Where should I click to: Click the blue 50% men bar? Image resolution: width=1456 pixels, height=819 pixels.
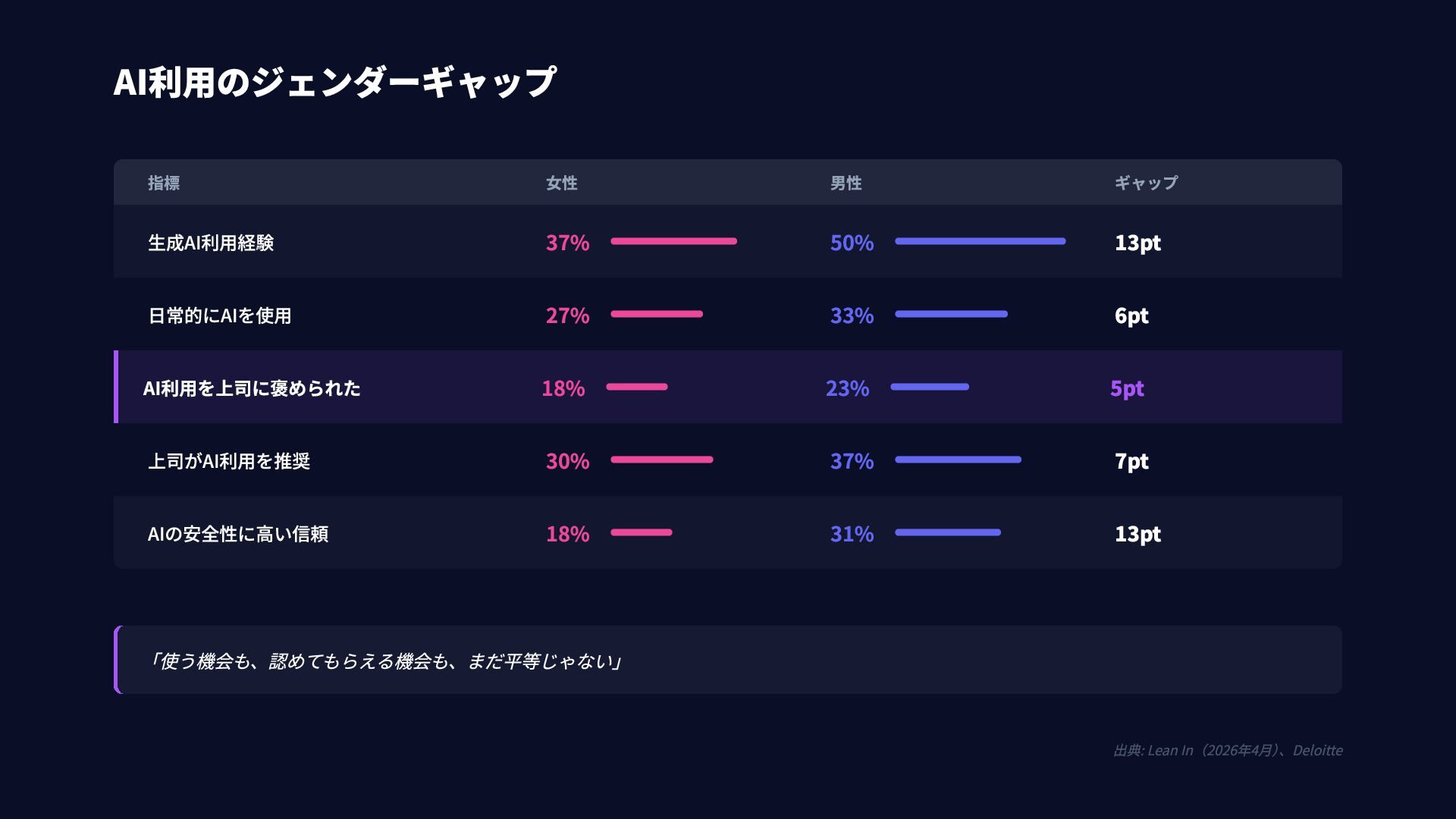click(x=980, y=241)
